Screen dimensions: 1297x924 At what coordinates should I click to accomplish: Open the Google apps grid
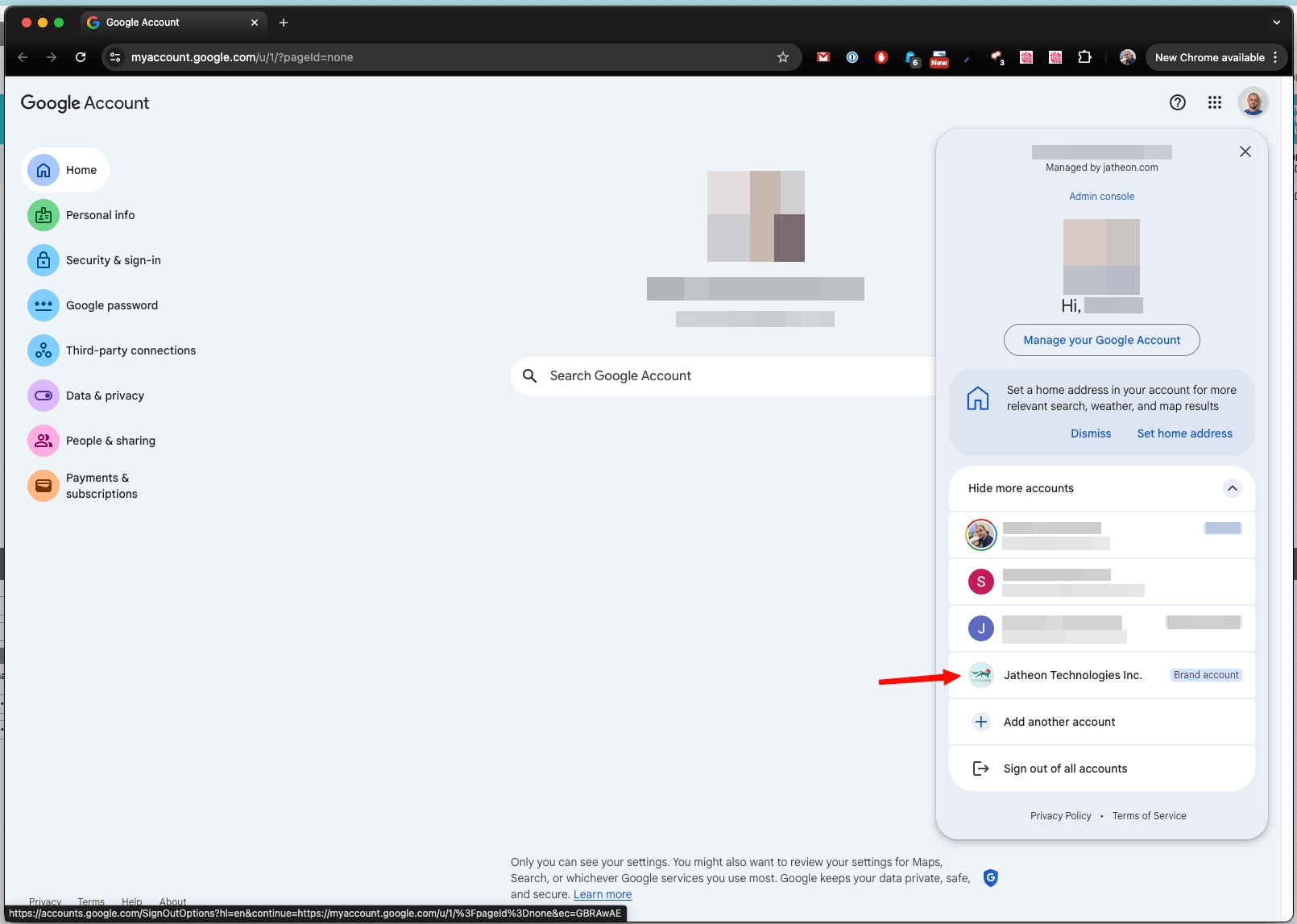click(1215, 102)
